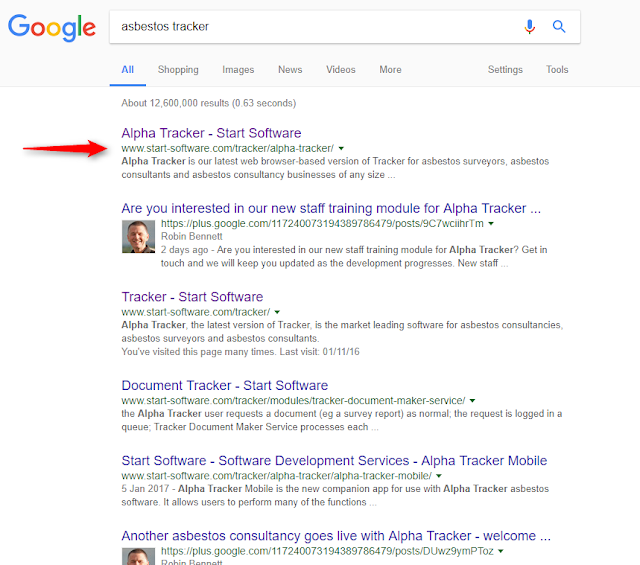Open the News tab

(x=290, y=70)
